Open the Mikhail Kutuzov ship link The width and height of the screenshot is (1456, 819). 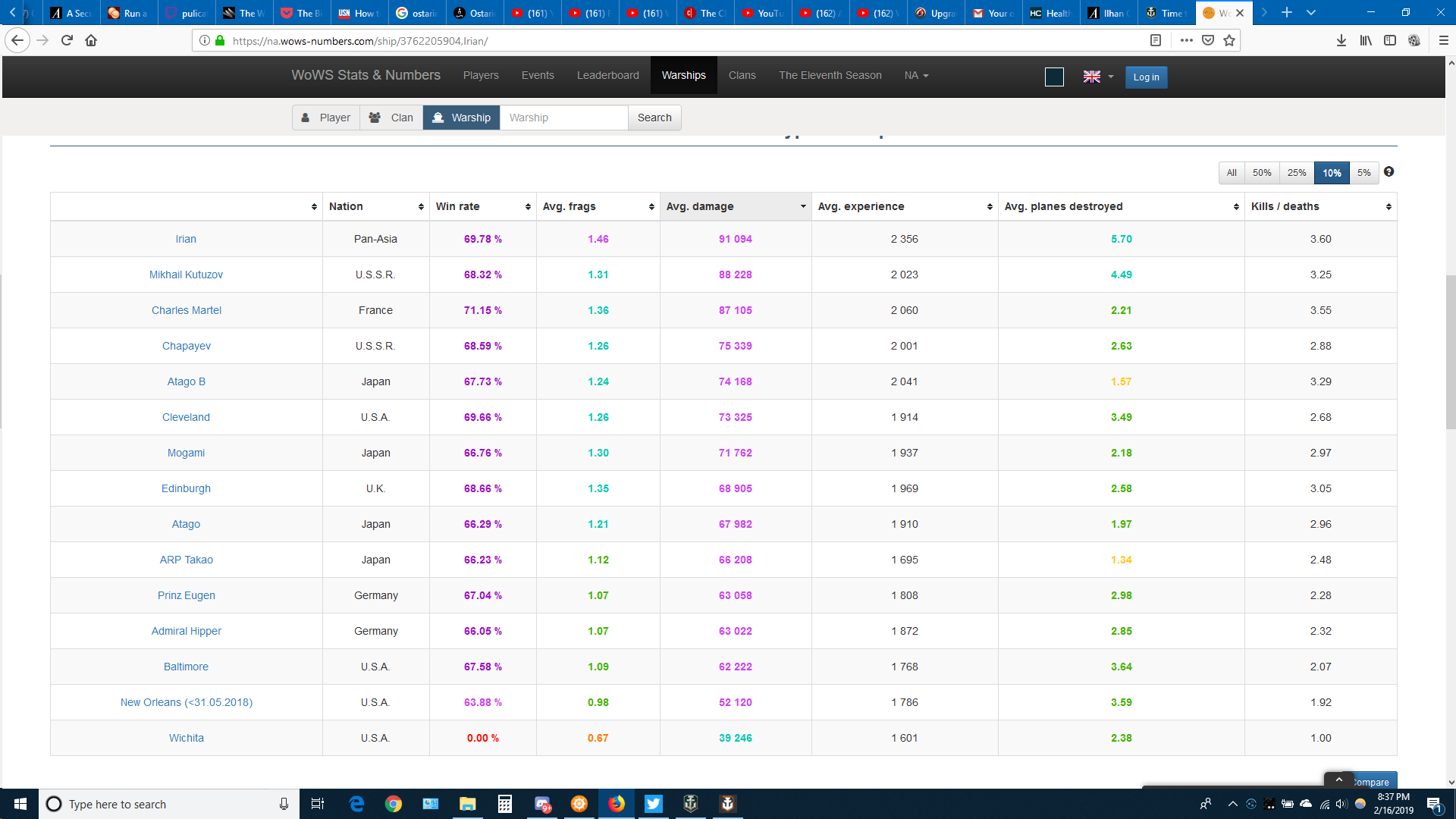pos(186,275)
